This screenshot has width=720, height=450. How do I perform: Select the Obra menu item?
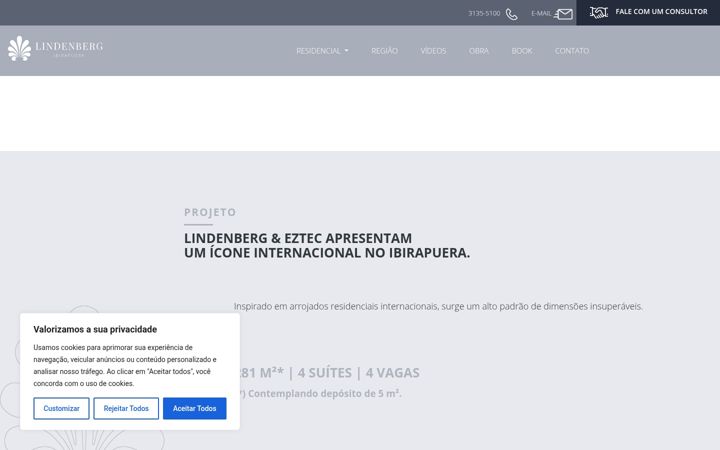(x=479, y=51)
